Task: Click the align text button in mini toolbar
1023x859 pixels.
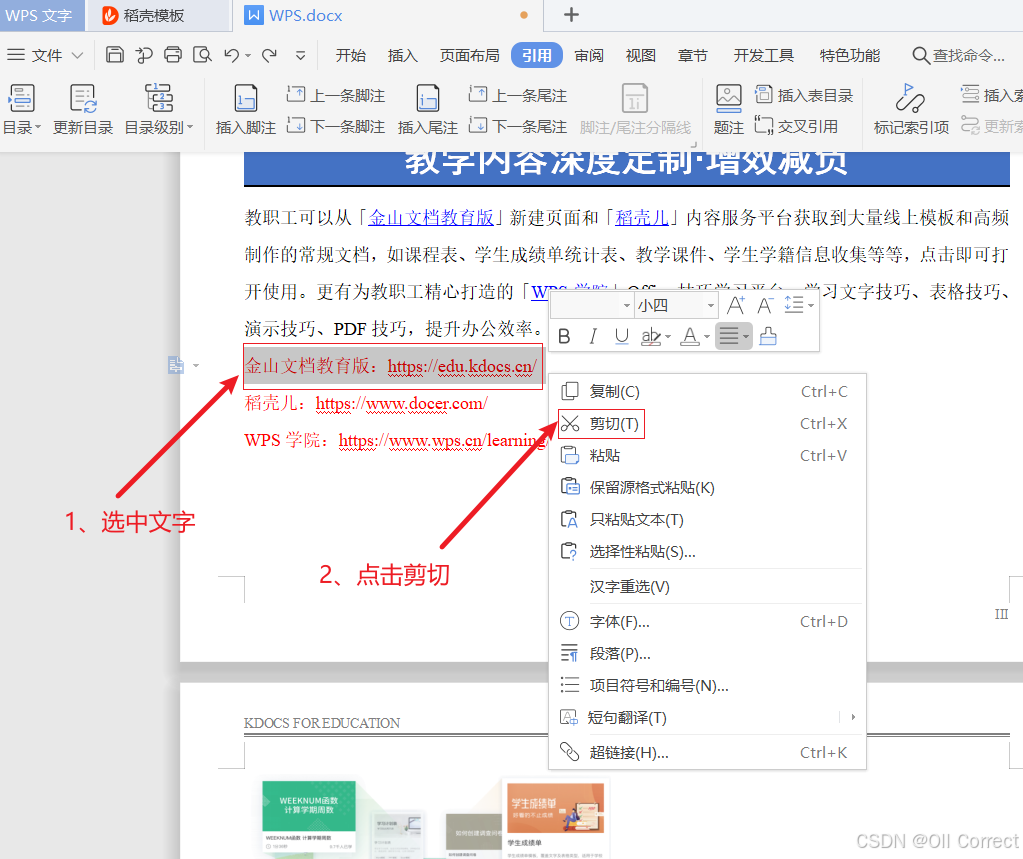Action: [729, 337]
